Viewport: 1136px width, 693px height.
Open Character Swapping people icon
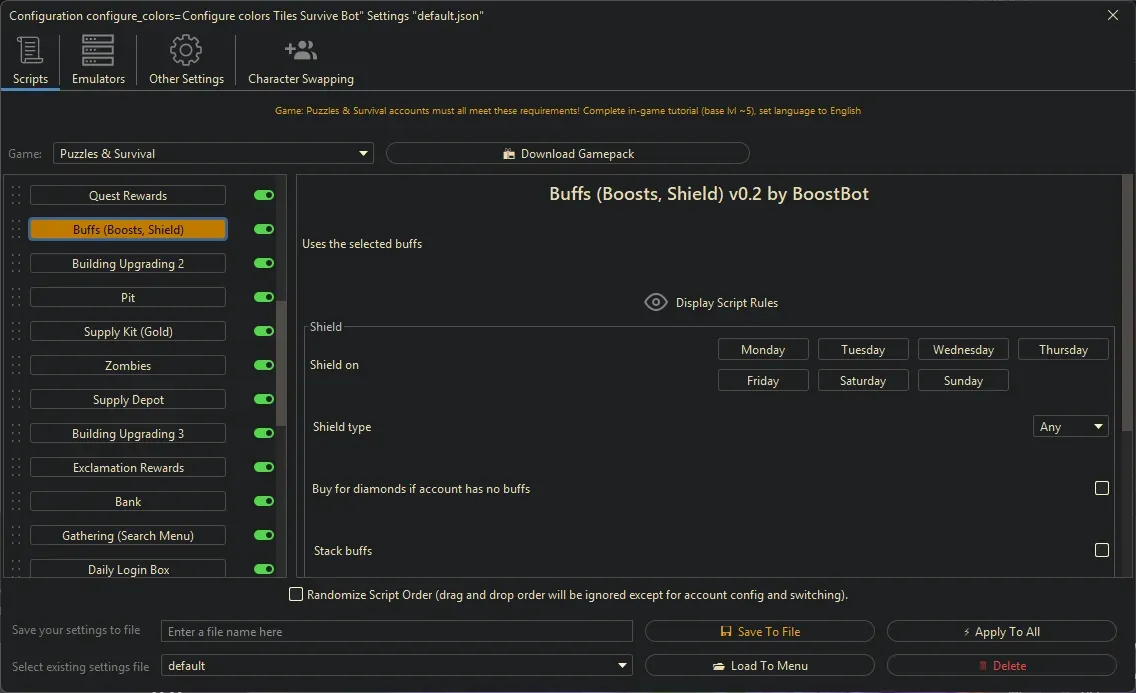point(300,50)
